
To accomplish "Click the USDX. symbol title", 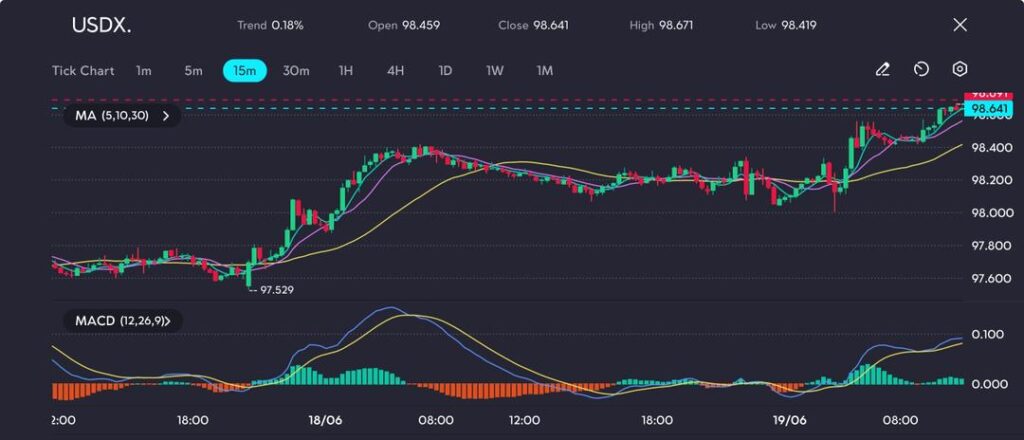I will [99, 25].
